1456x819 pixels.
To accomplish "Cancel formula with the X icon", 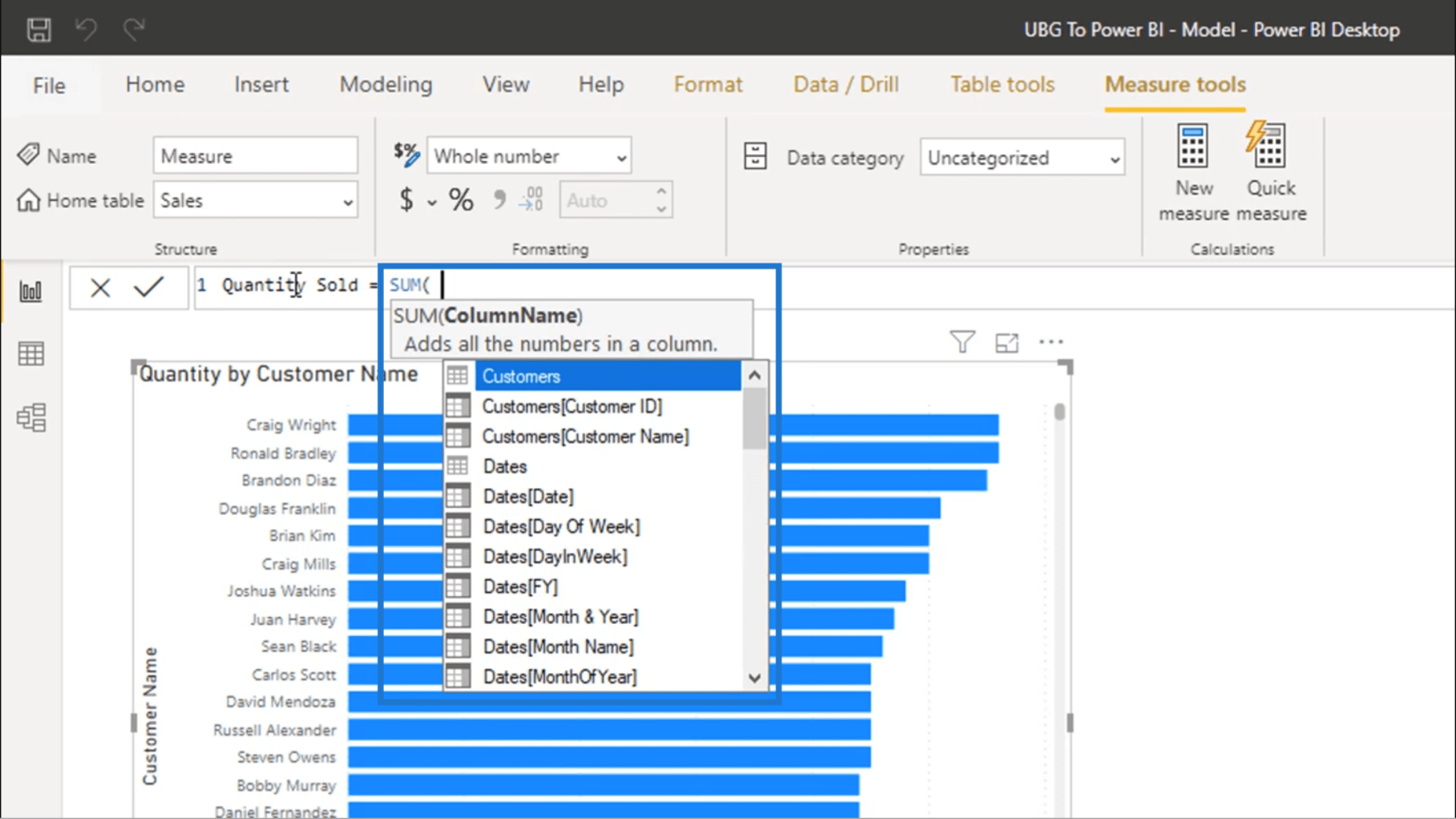I will [x=101, y=287].
